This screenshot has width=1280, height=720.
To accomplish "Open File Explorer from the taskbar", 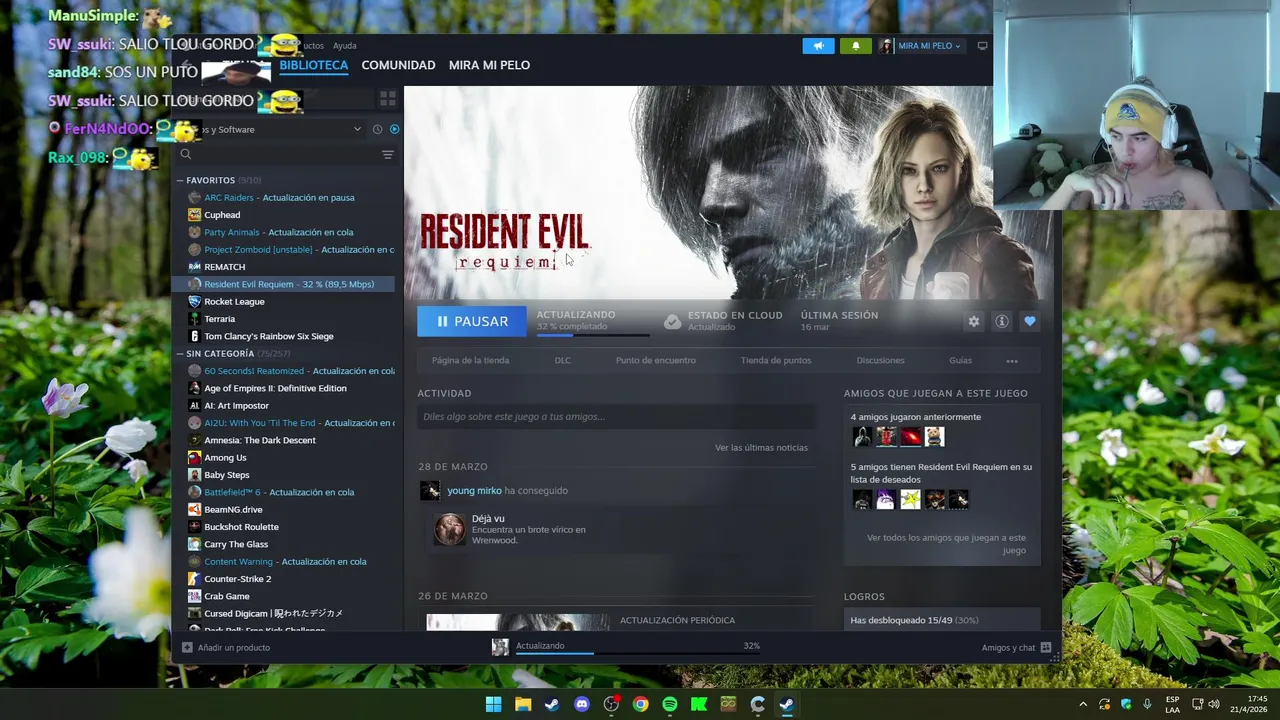I will [523, 704].
